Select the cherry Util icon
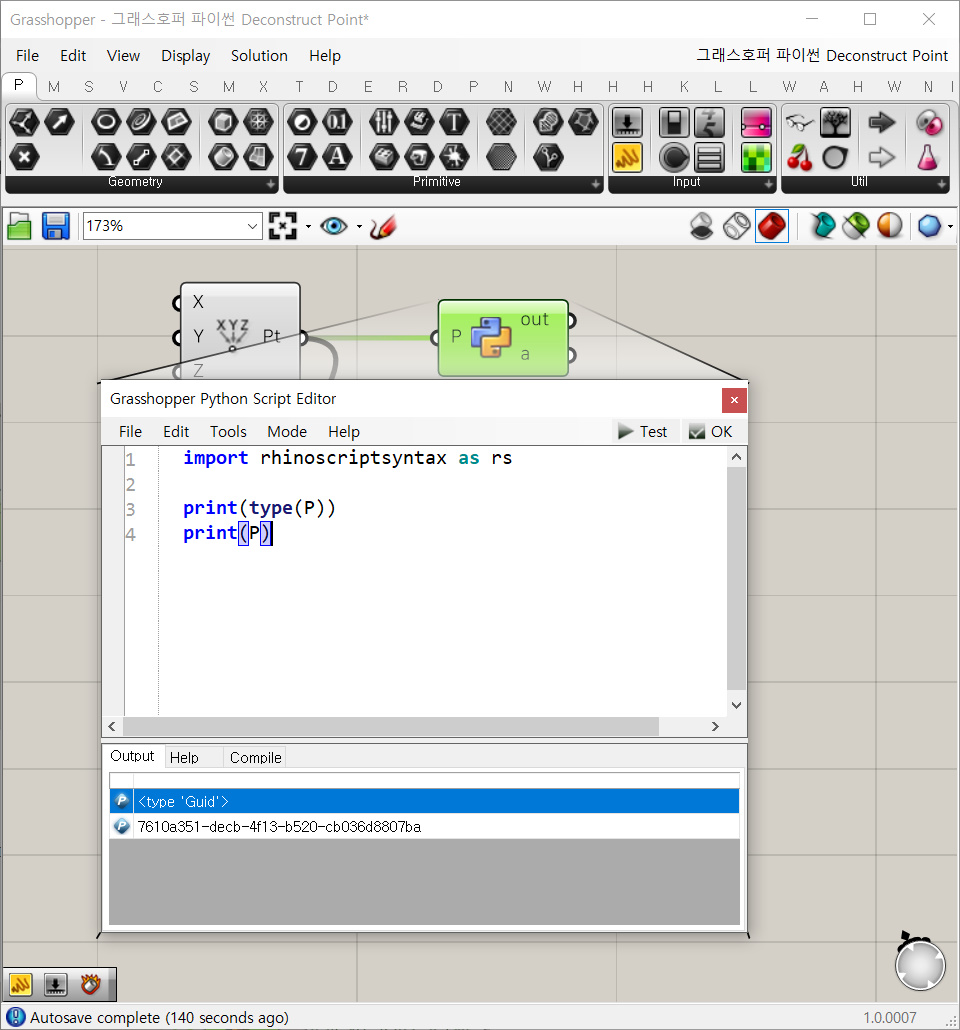Screen dimensions: 960x1030 pos(800,158)
